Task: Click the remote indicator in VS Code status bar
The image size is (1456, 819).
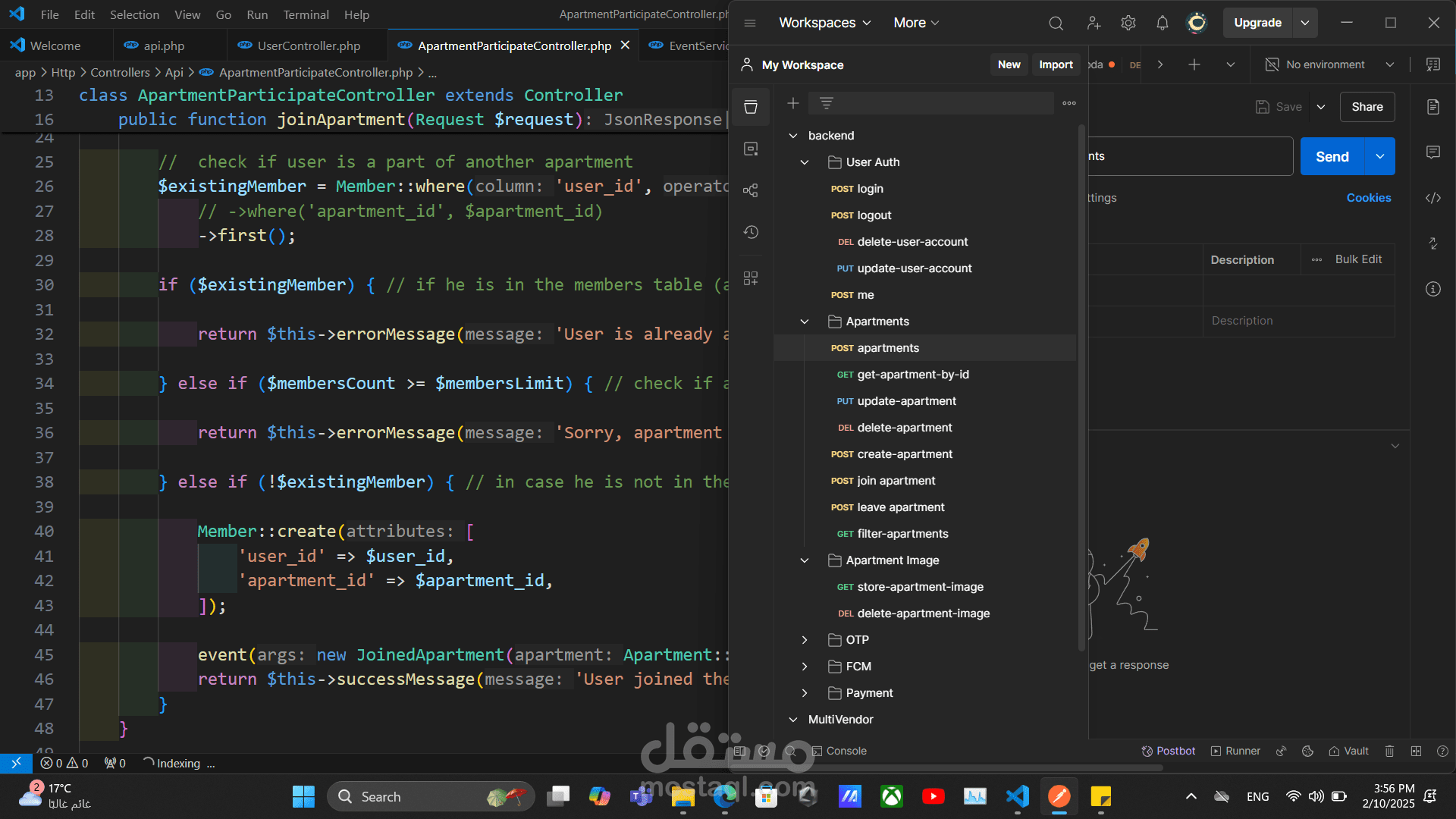Action: pos(16,763)
